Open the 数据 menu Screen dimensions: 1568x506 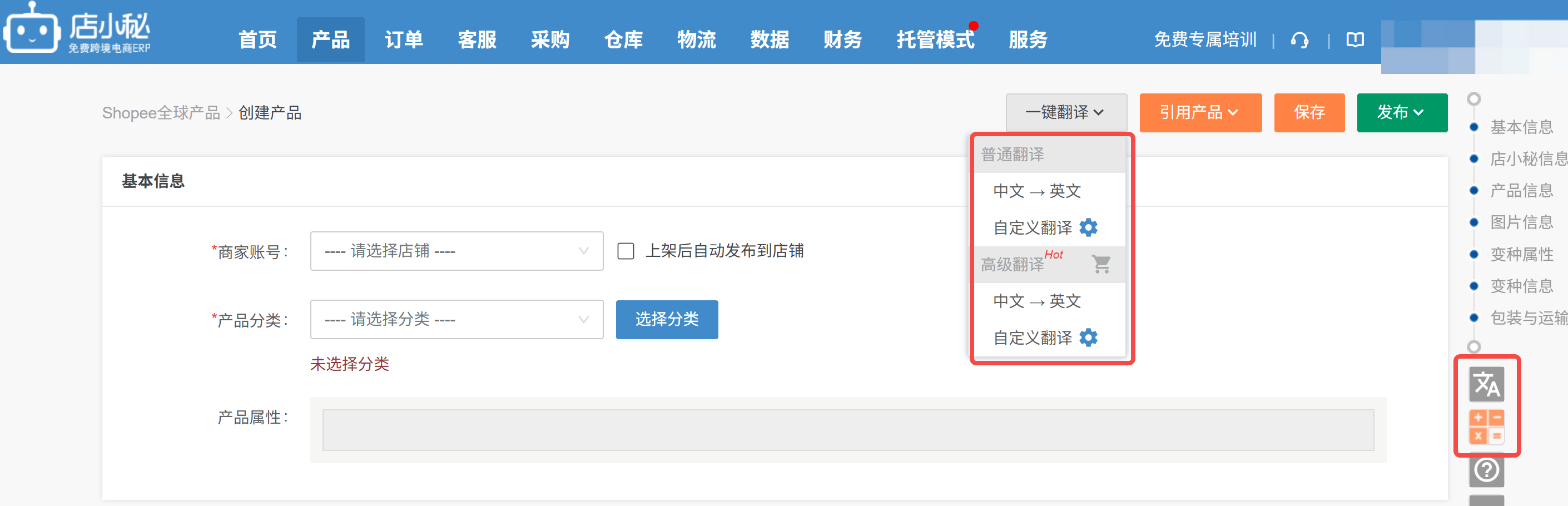tap(770, 39)
